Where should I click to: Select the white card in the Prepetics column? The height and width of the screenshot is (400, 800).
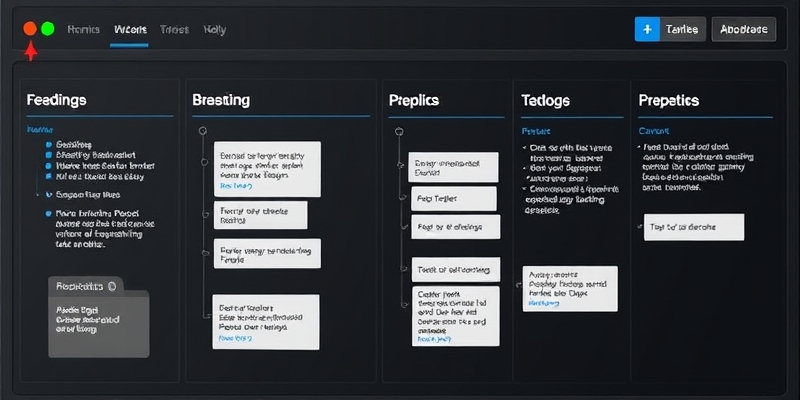tap(693, 226)
